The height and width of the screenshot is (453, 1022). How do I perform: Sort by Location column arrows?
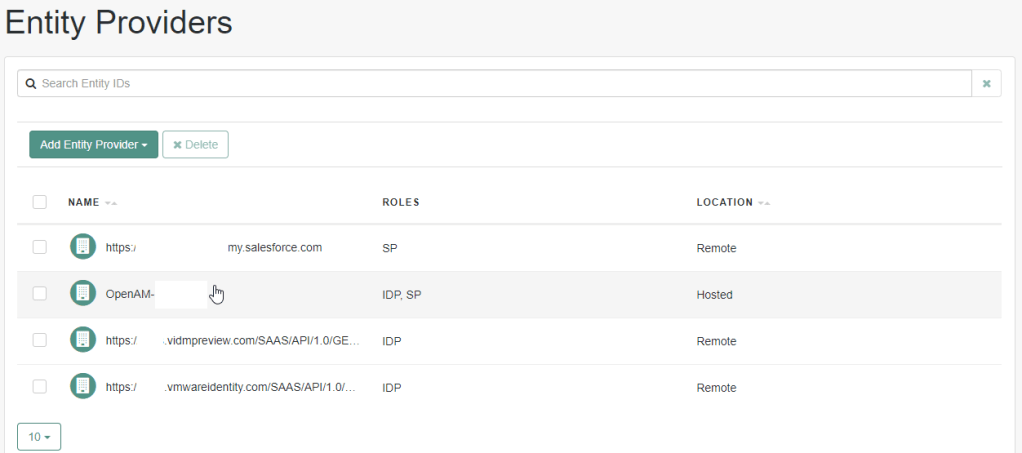[x=764, y=203]
